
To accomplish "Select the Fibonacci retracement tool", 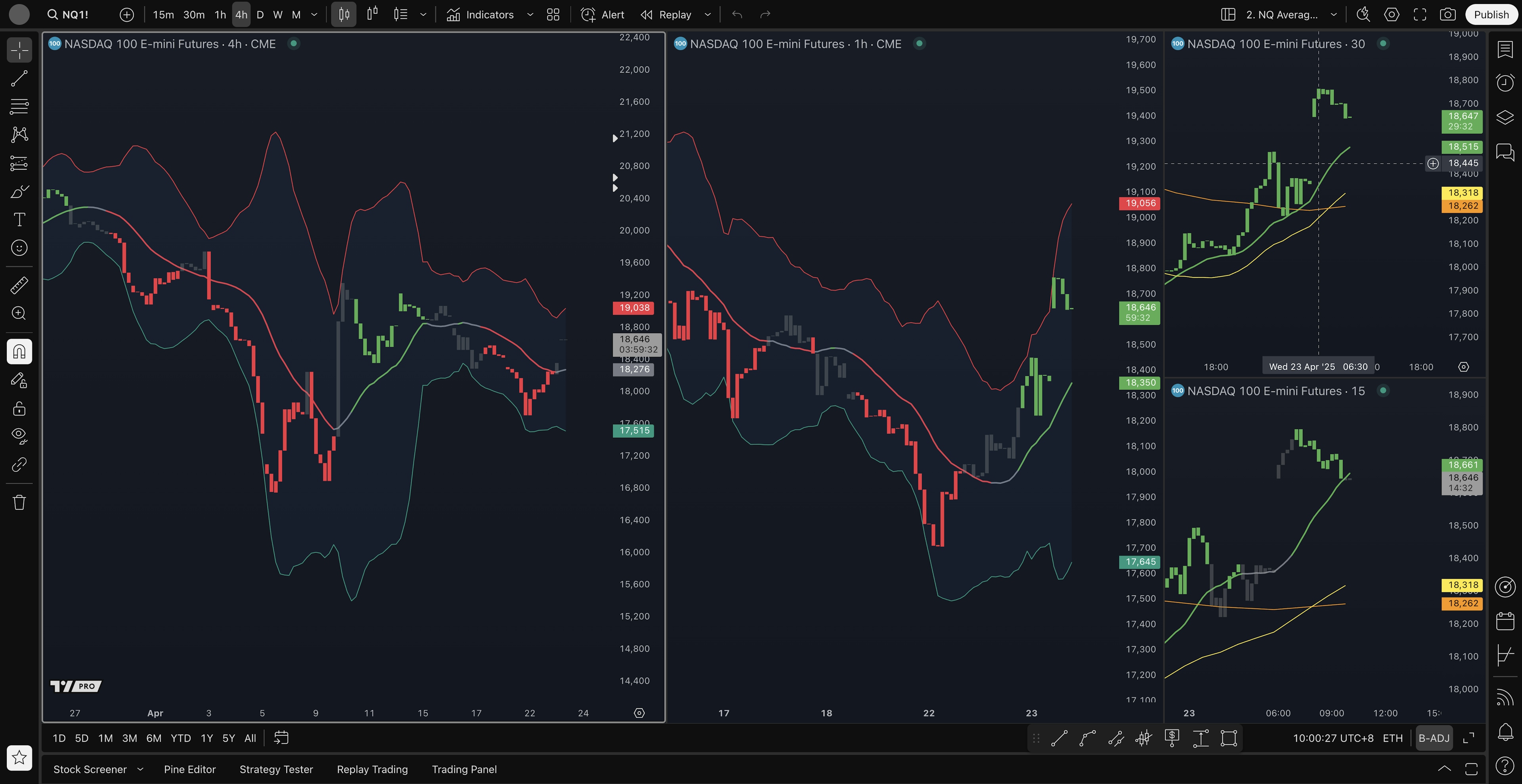I will pos(19,107).
